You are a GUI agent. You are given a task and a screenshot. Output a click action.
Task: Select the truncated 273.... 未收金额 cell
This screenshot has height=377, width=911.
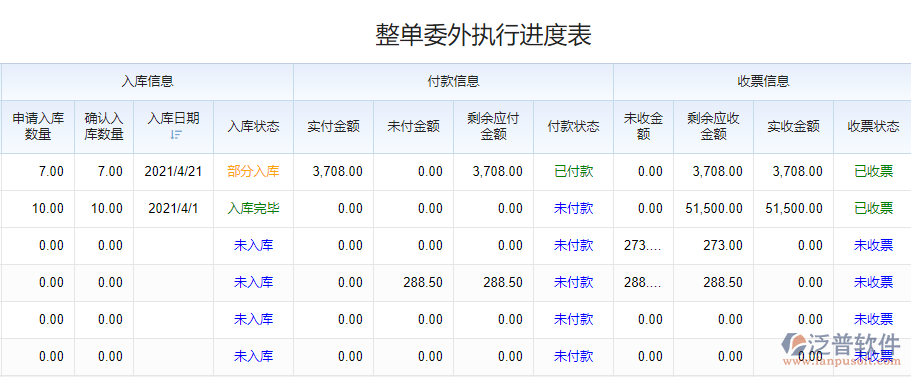(x=643, y=245)
